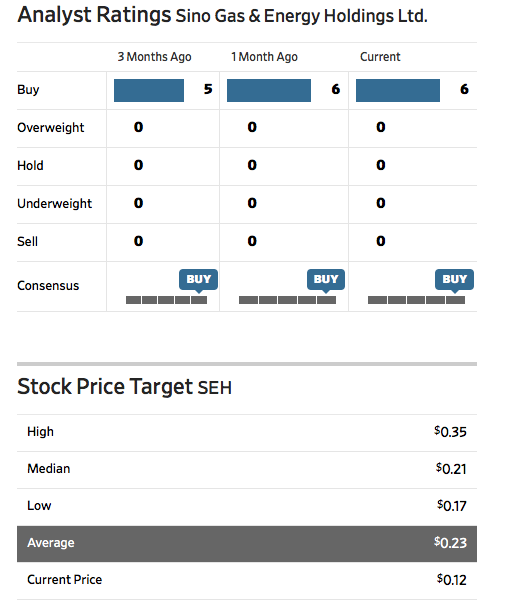Click the BUY consensus badge under 3 Months Ago
Viewport: 507px width, 603px height.
coord(198,280)
